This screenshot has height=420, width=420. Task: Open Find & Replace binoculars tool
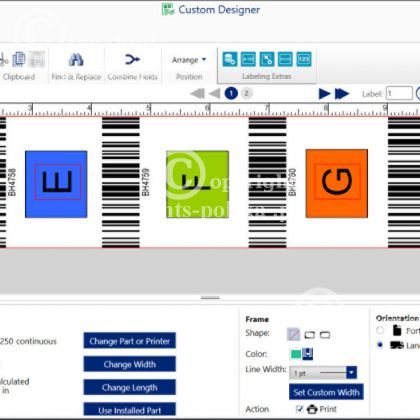click(76, 60)
